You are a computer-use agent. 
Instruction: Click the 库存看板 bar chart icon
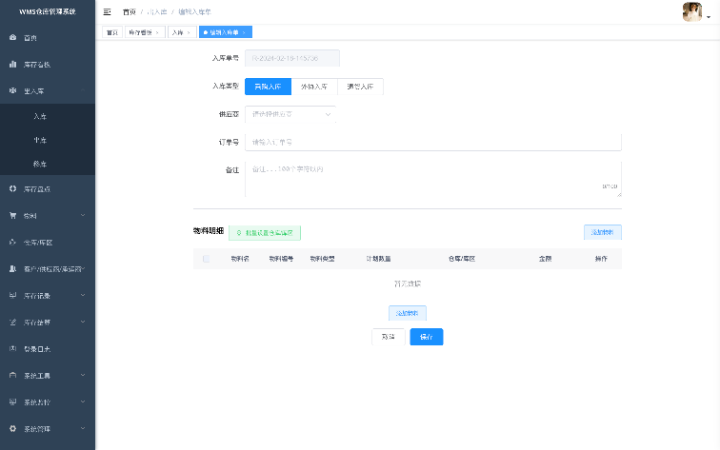[13, 64]
